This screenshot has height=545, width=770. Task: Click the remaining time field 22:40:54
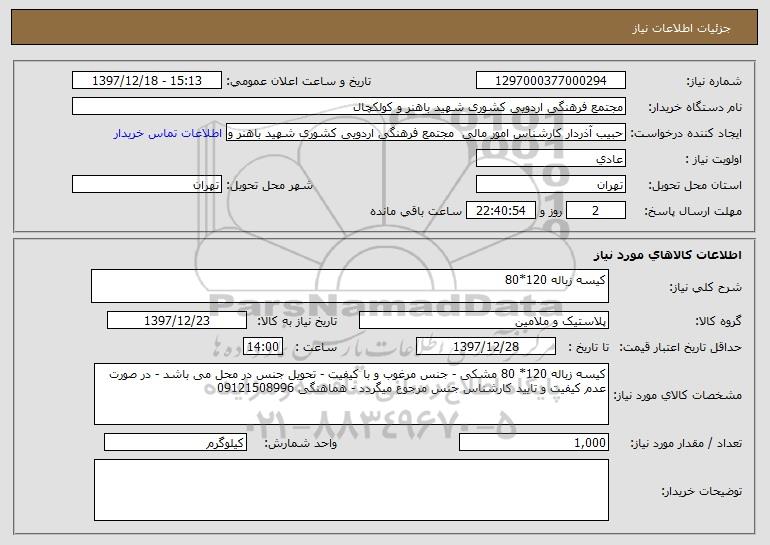coord(500,211)
